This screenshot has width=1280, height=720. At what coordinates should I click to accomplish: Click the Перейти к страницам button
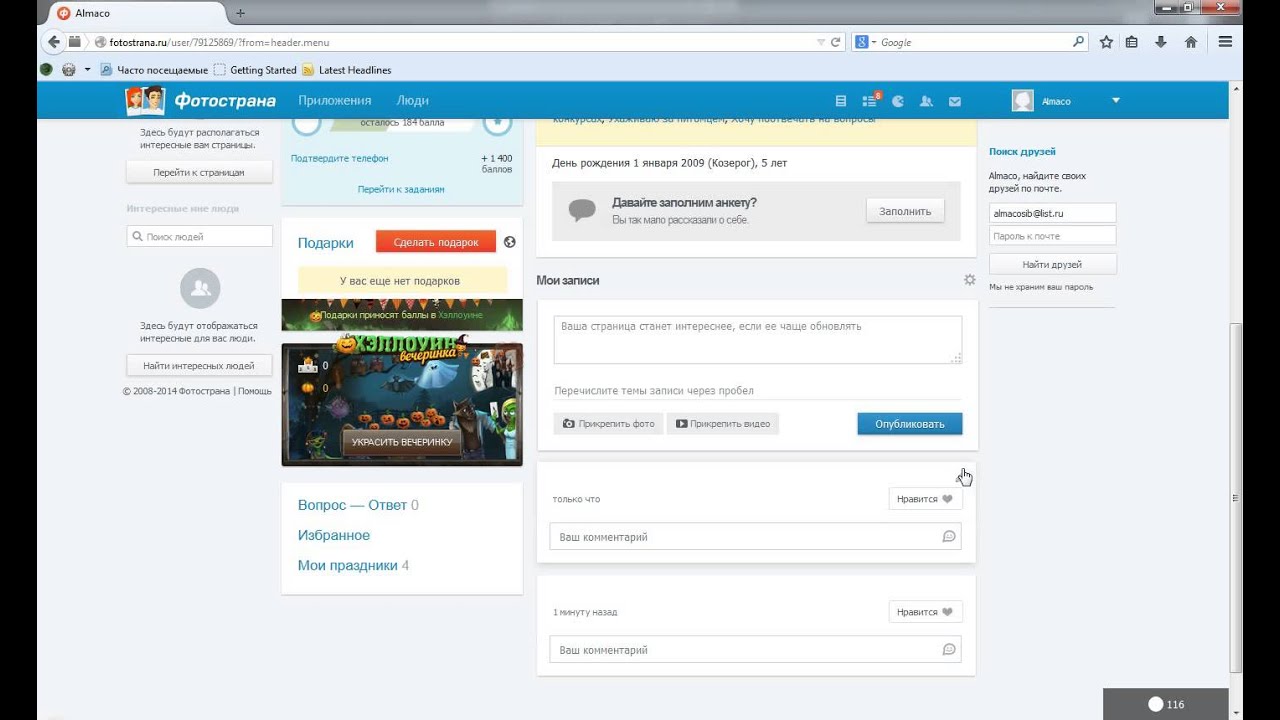(199, 172)
